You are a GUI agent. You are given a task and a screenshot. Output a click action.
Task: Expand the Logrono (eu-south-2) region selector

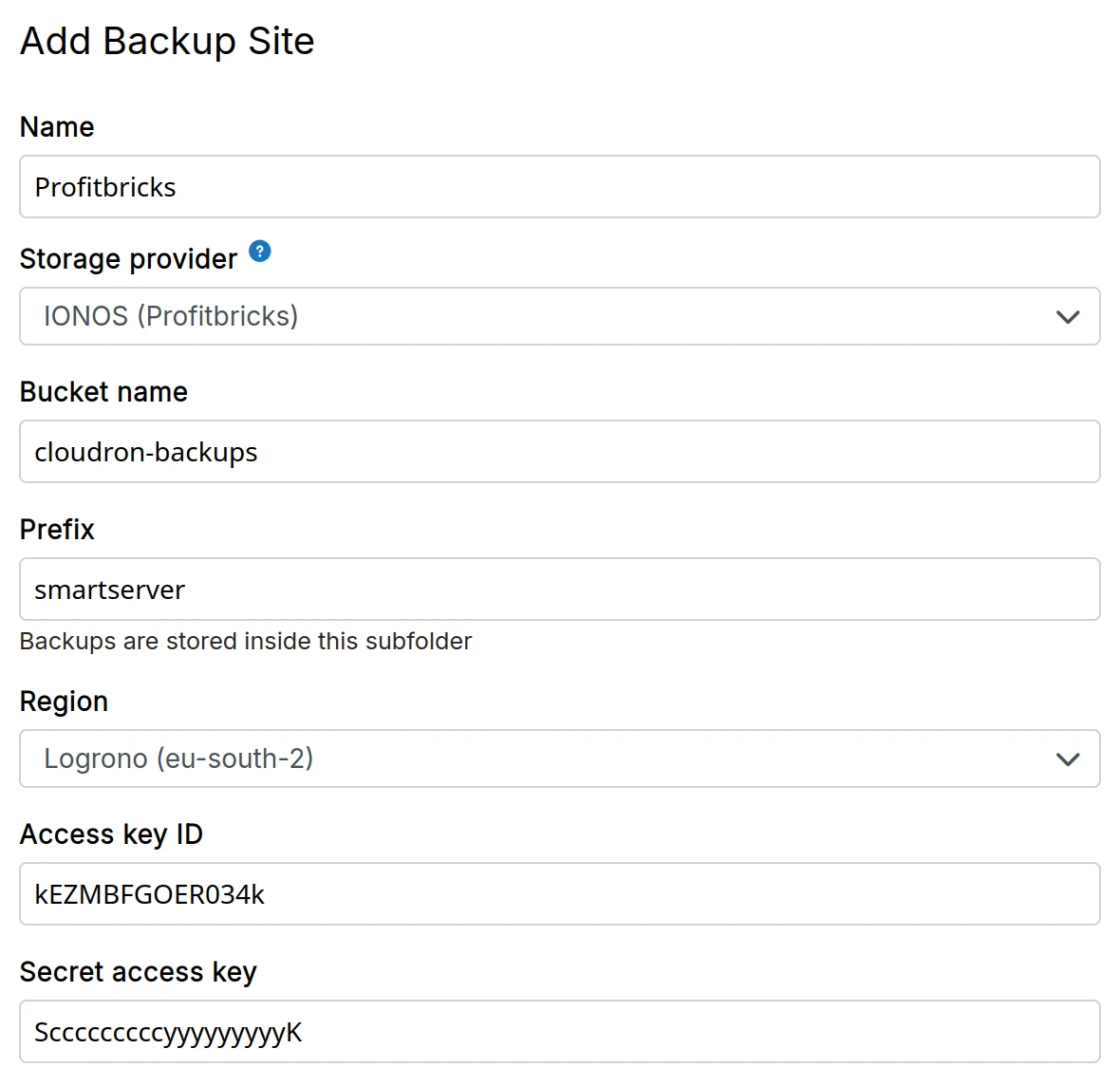[x=560, y=759]
